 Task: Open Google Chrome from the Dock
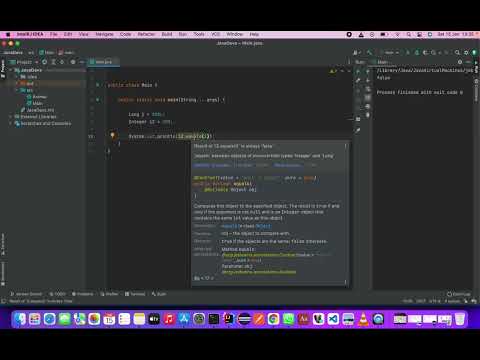pyautogui.click(x=273, y=319)
